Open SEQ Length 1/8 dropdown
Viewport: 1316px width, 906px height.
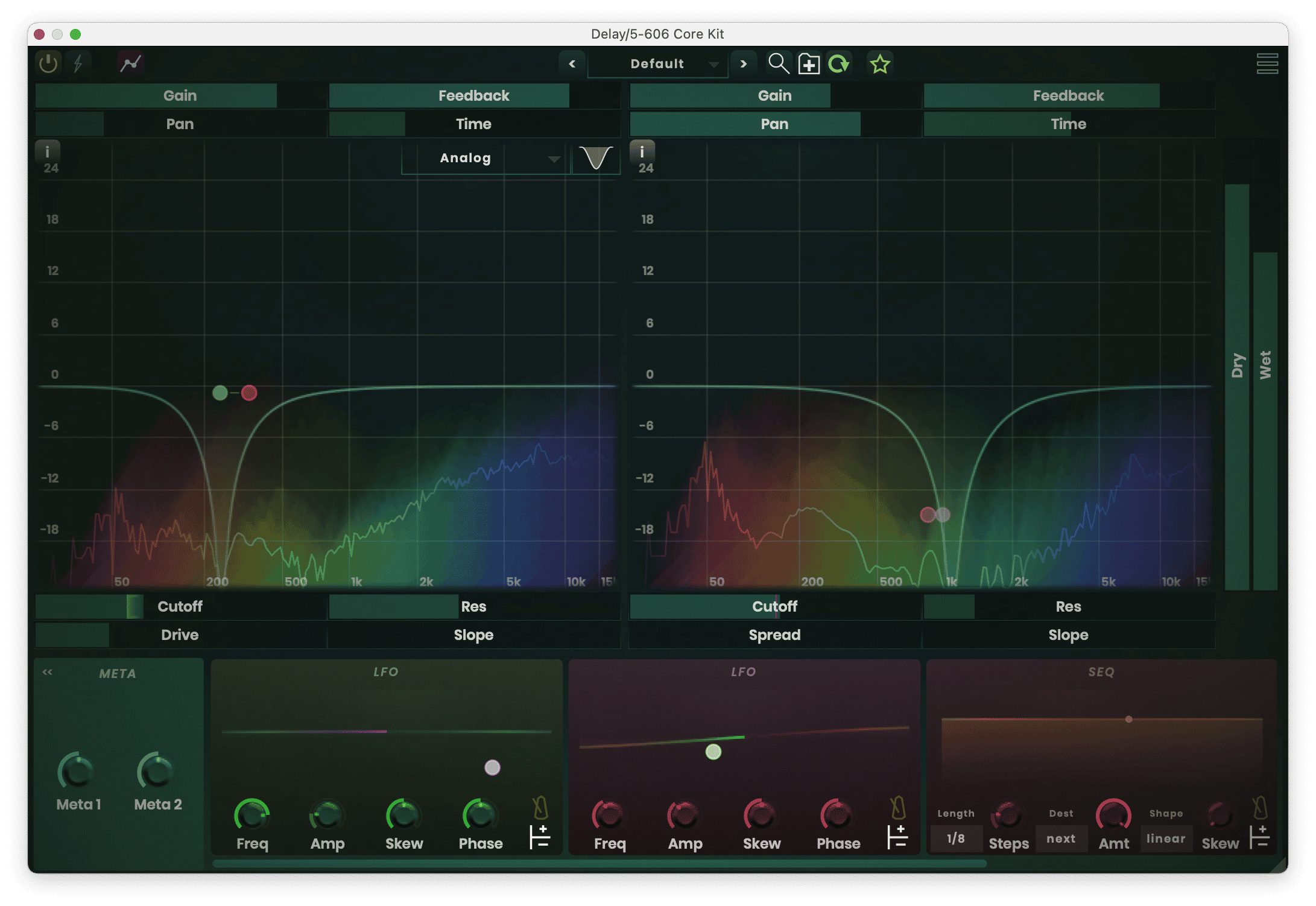point(956,838)
